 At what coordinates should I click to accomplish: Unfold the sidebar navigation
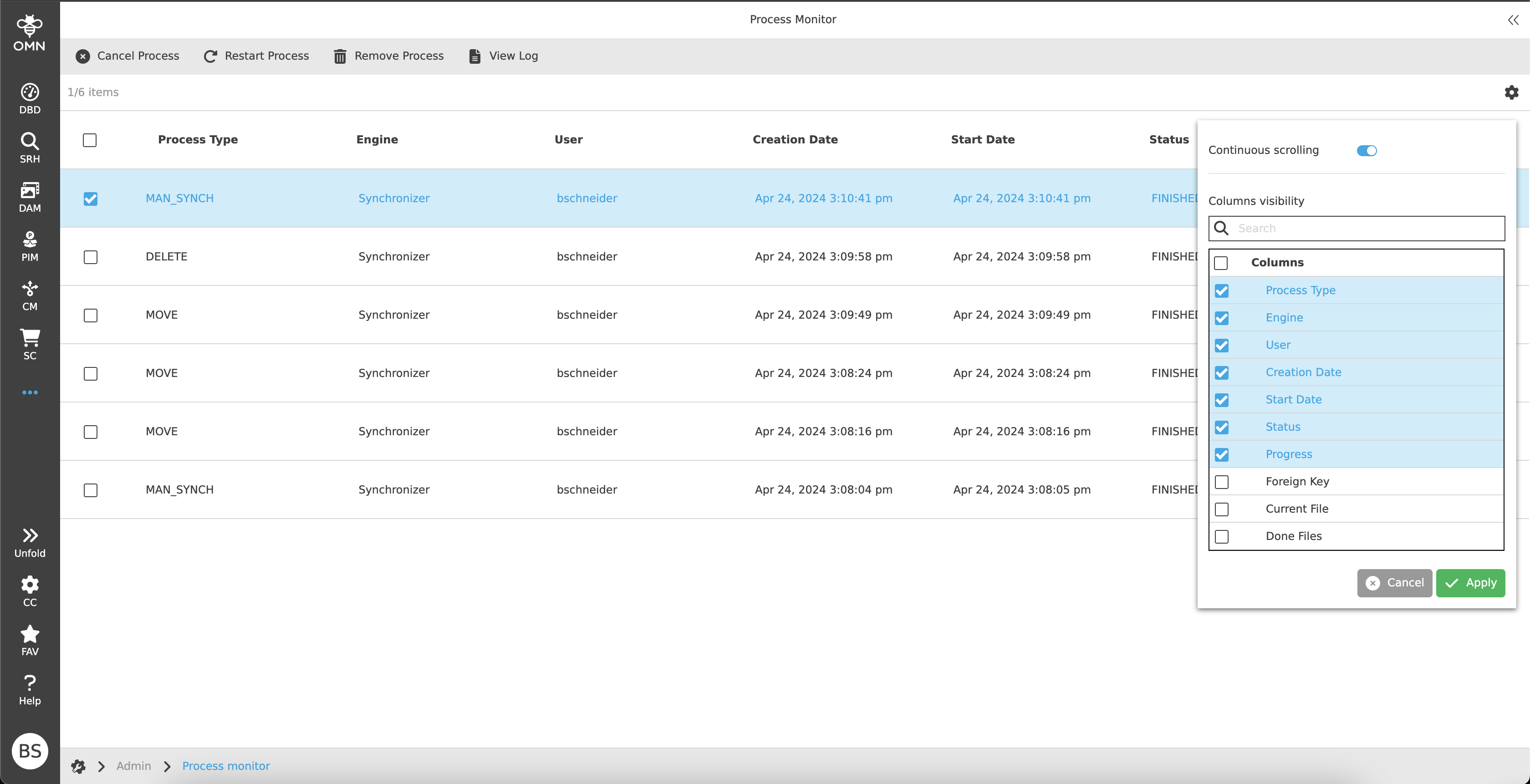(30, 542)
